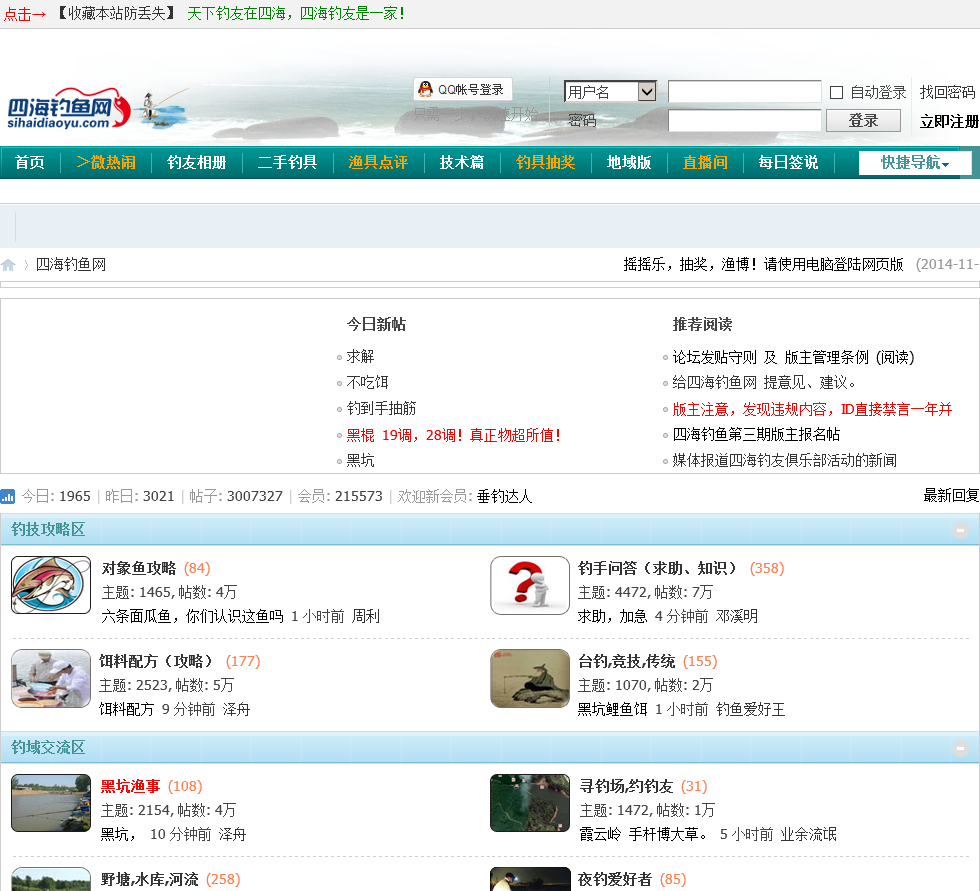Open the 钓到手抽筋 new post
980x891 pixels.
tap(381, 409)
